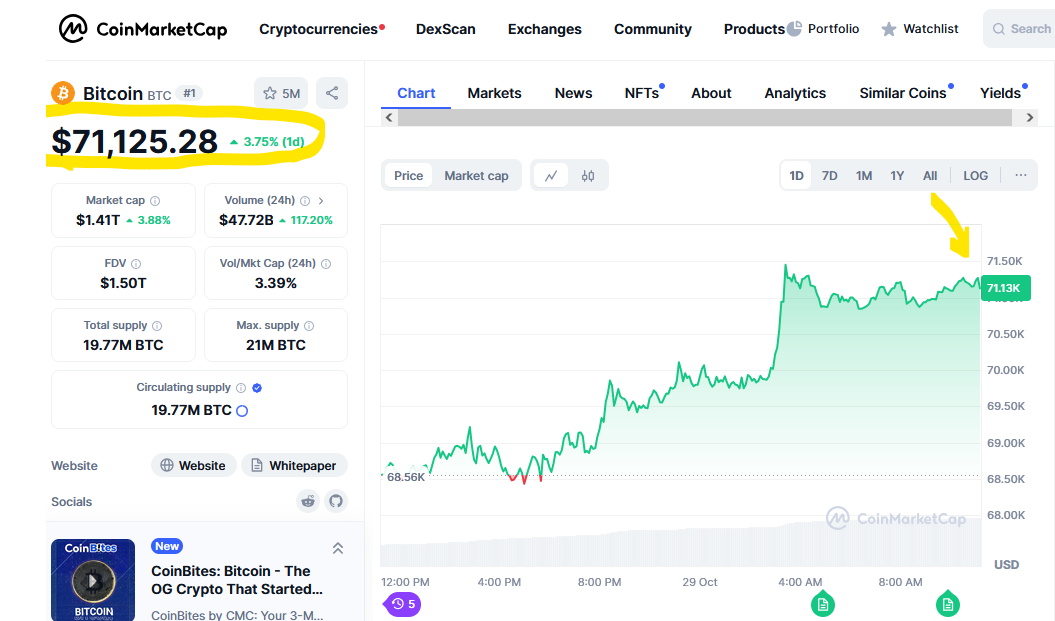
Task: Open the Chart tab
Action: [416, 93]
